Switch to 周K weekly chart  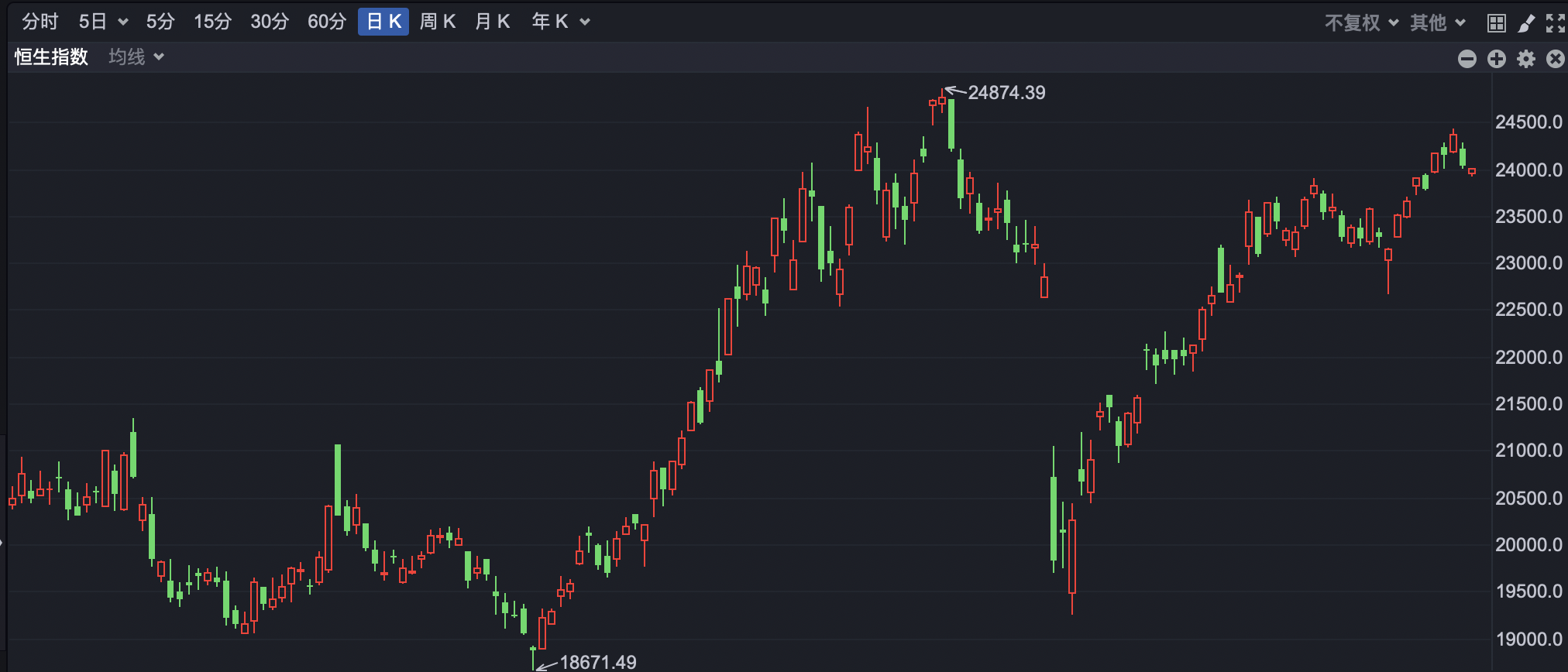437,22
